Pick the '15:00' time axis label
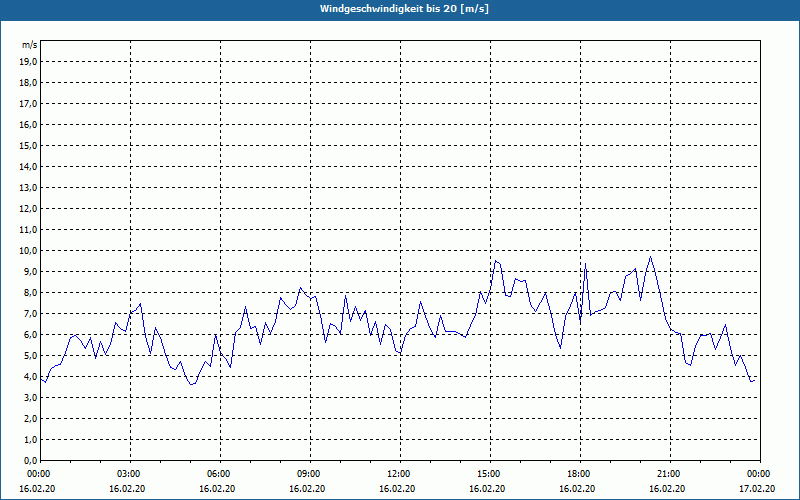800x500 pixels. 487,474
